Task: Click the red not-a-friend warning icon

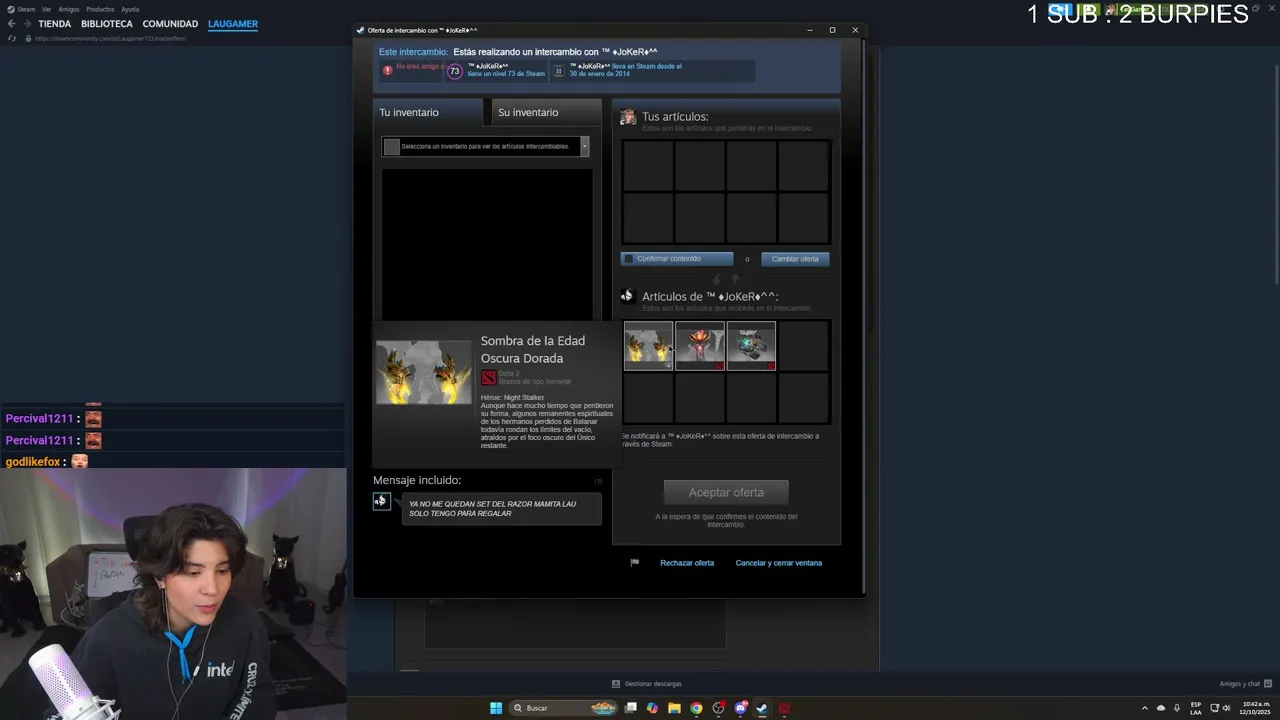Action: point(387,70)
